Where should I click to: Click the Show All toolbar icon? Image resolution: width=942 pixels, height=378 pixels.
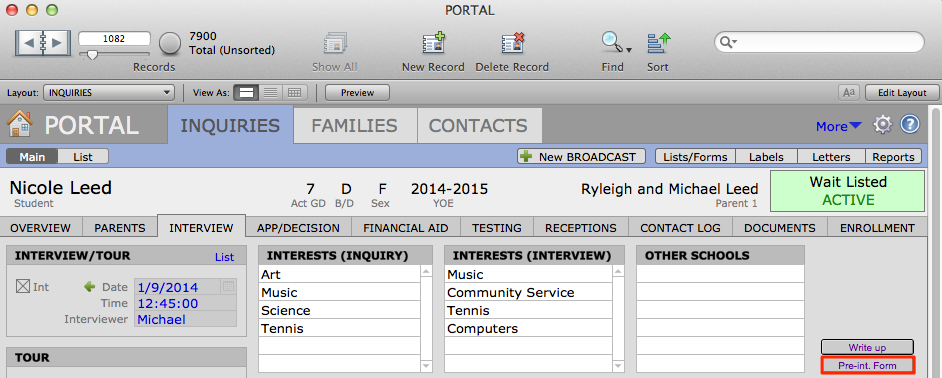tap(335, 44)
